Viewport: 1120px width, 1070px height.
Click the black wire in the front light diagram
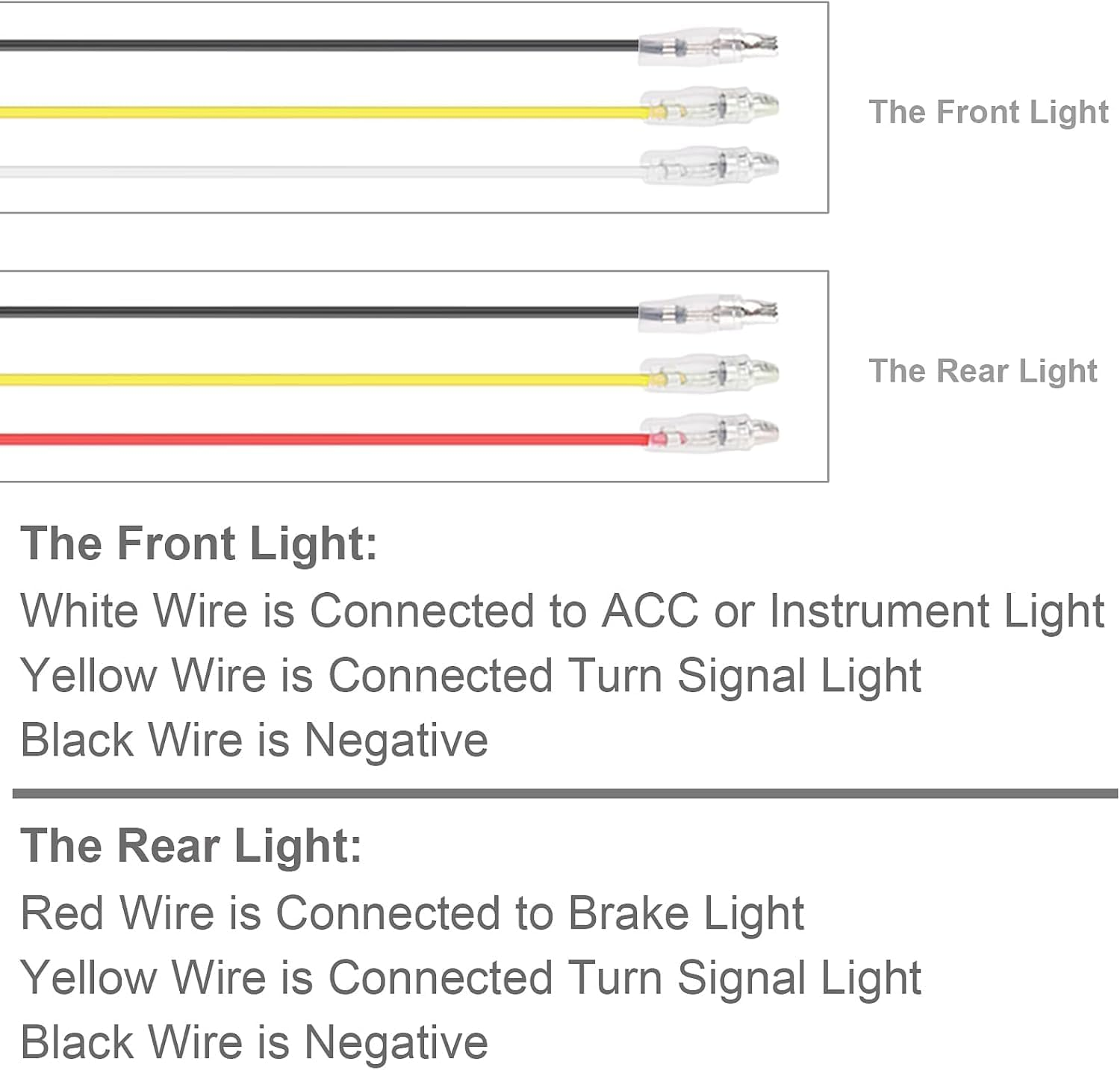[x=321, y=46]
